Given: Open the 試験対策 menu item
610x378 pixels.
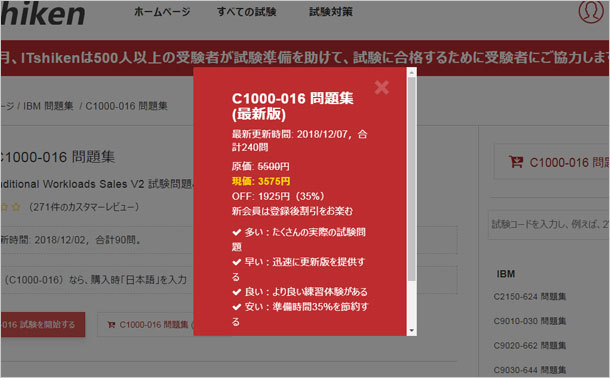Looking at the screenshot, I should 331,12.
